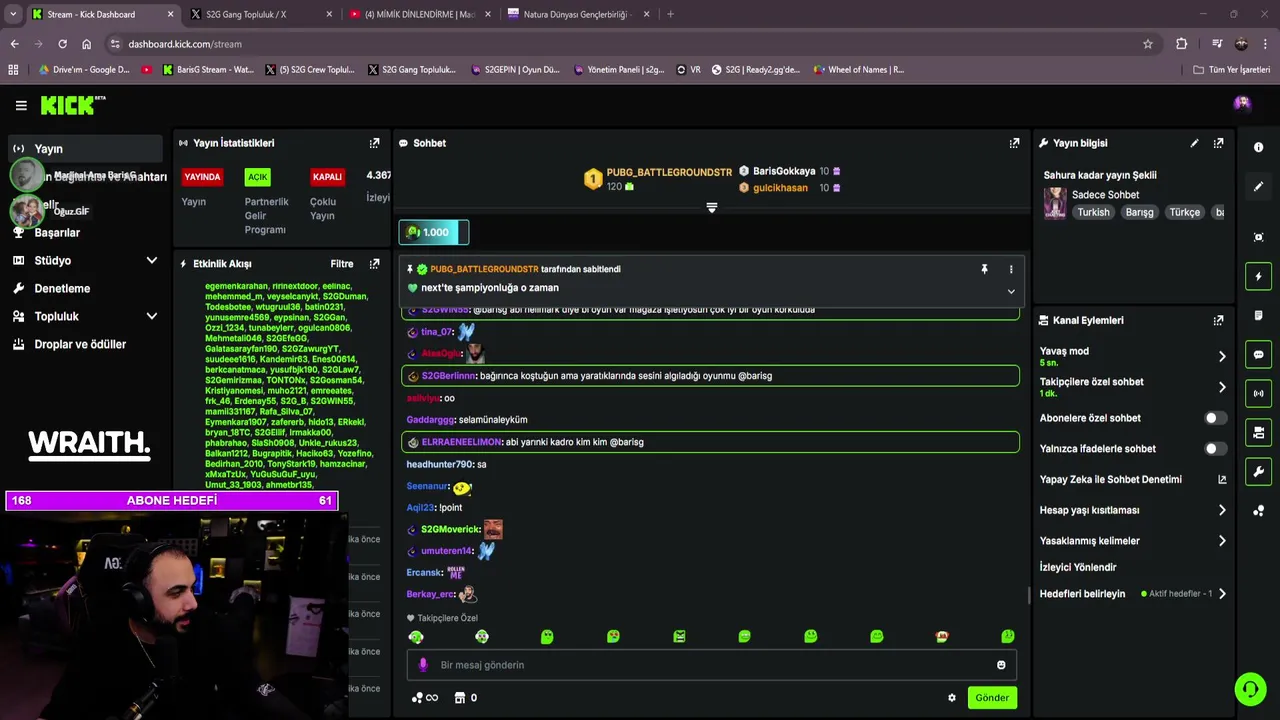Click username Gaddarggg in chat
1280x720 pixels.
(430, 420)
